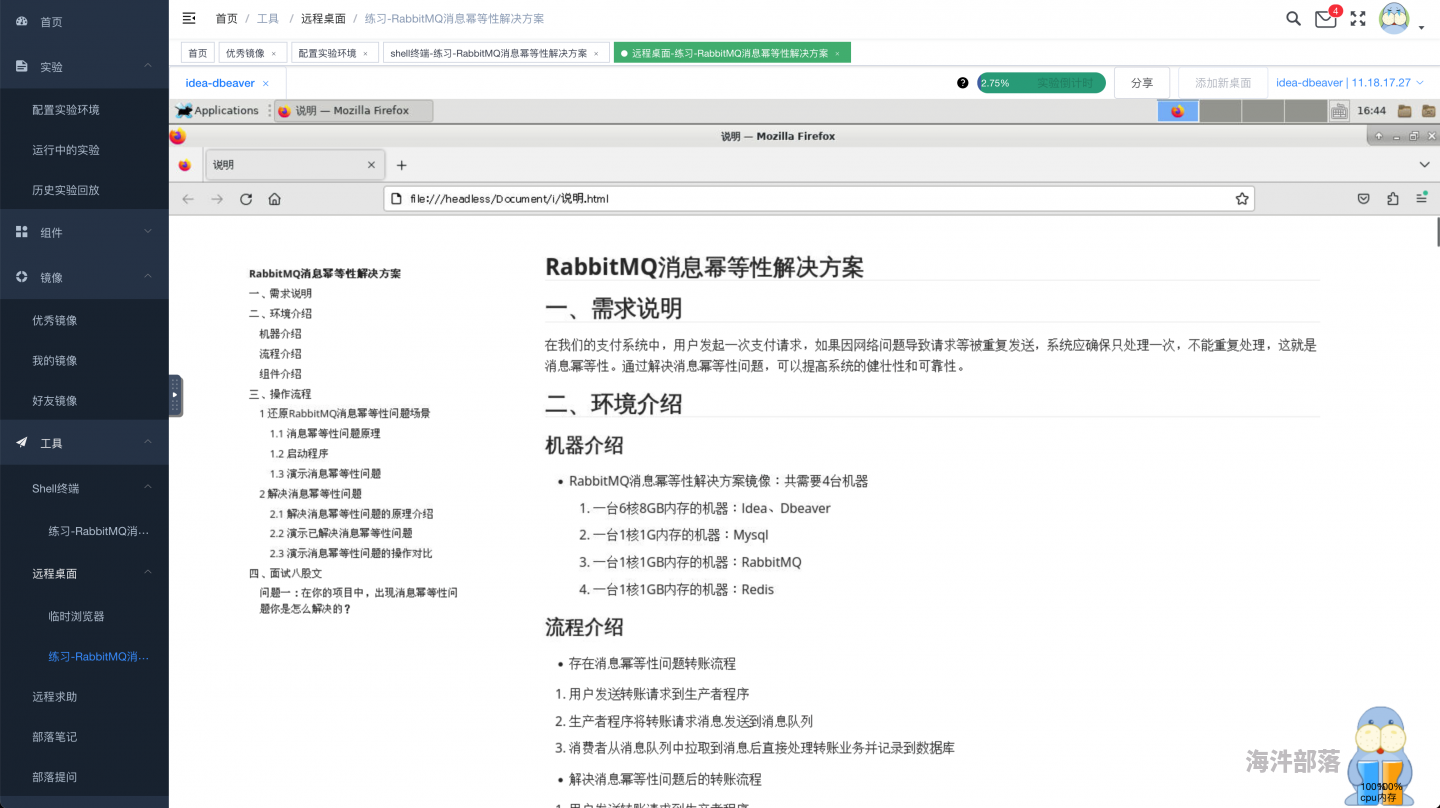1440x808 pixels.
Task: Go to the Firefox home page
Action: tap(274, 199)
